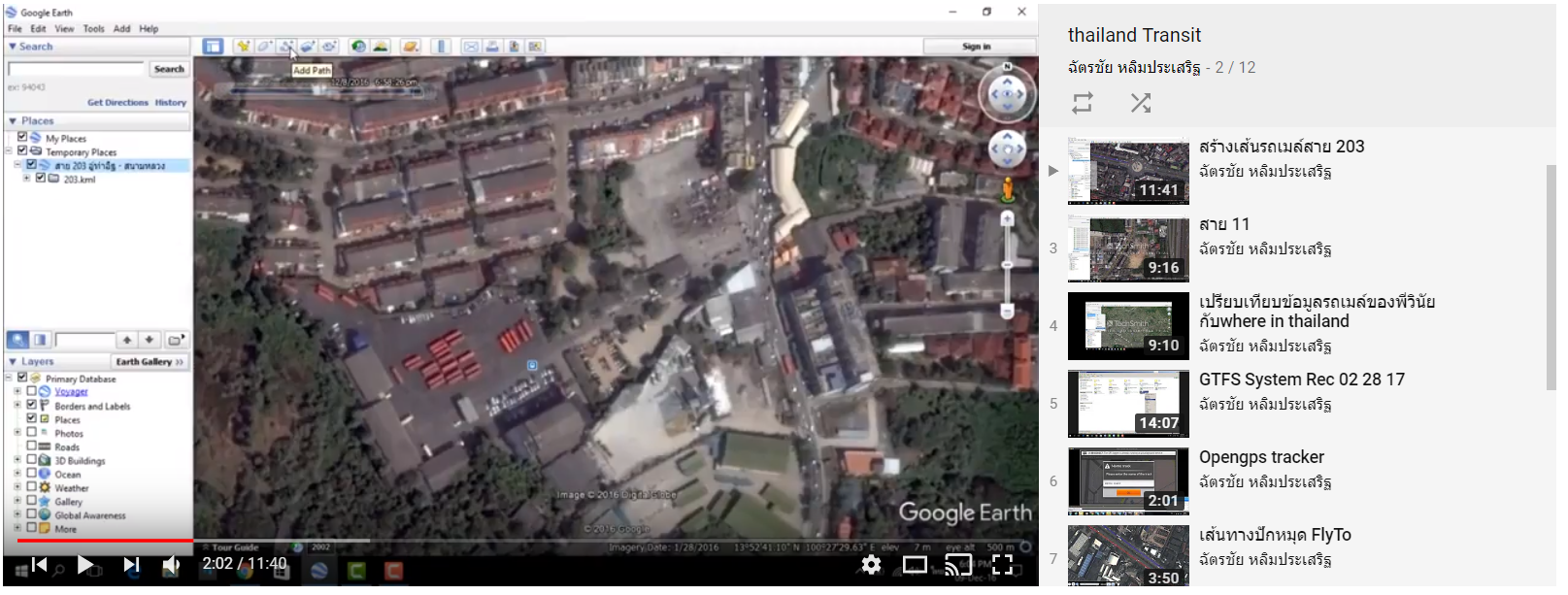This screenshot has height=595, width=1568.
Task: Uncheck the Temporary Places checkbox
Action: [21, 150]
